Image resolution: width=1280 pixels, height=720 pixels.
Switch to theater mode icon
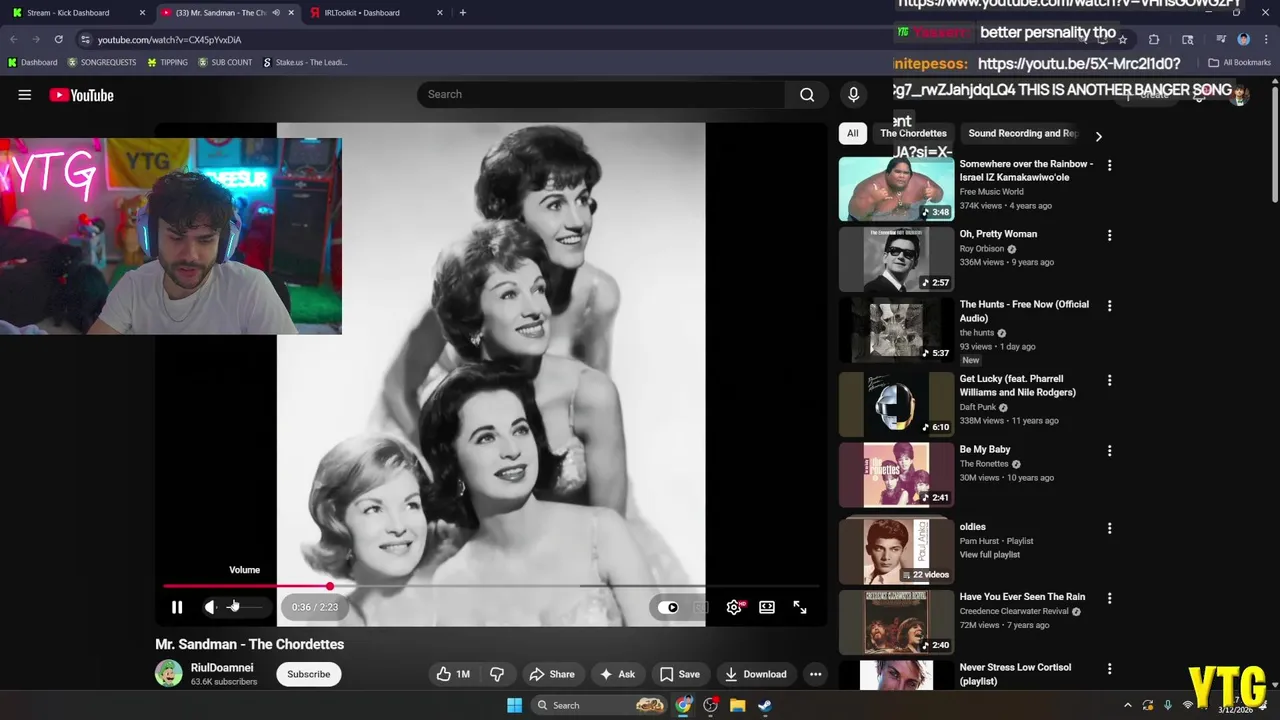tap(767, 607)
